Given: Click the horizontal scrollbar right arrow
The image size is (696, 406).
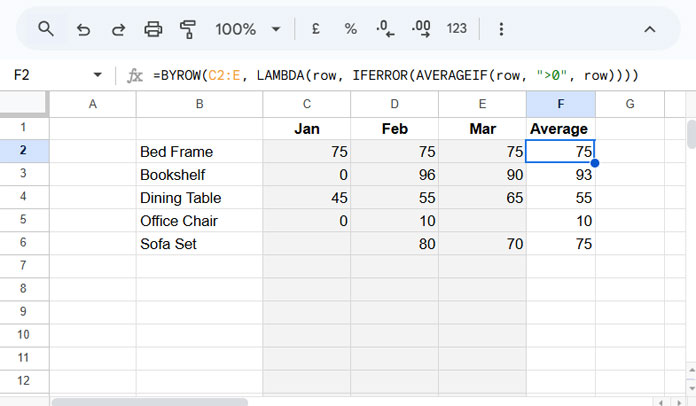Looking at the screenshot, I should 679,402.
